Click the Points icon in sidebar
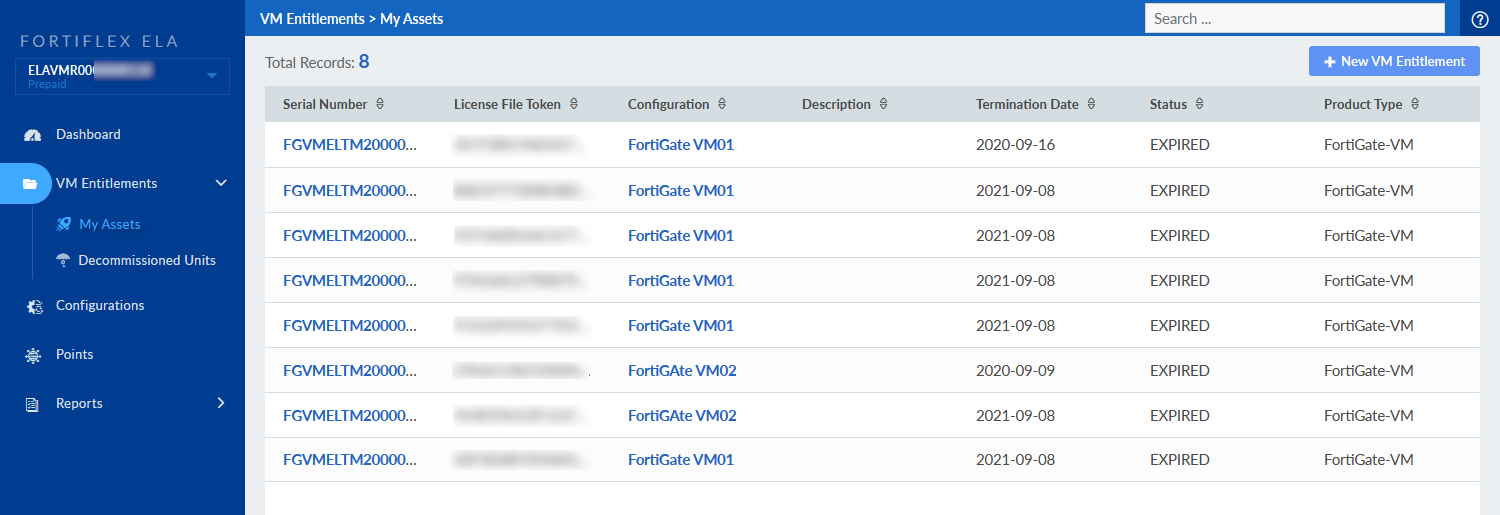Viewport: 1500px width, 515px height. (x=33, y=355)
